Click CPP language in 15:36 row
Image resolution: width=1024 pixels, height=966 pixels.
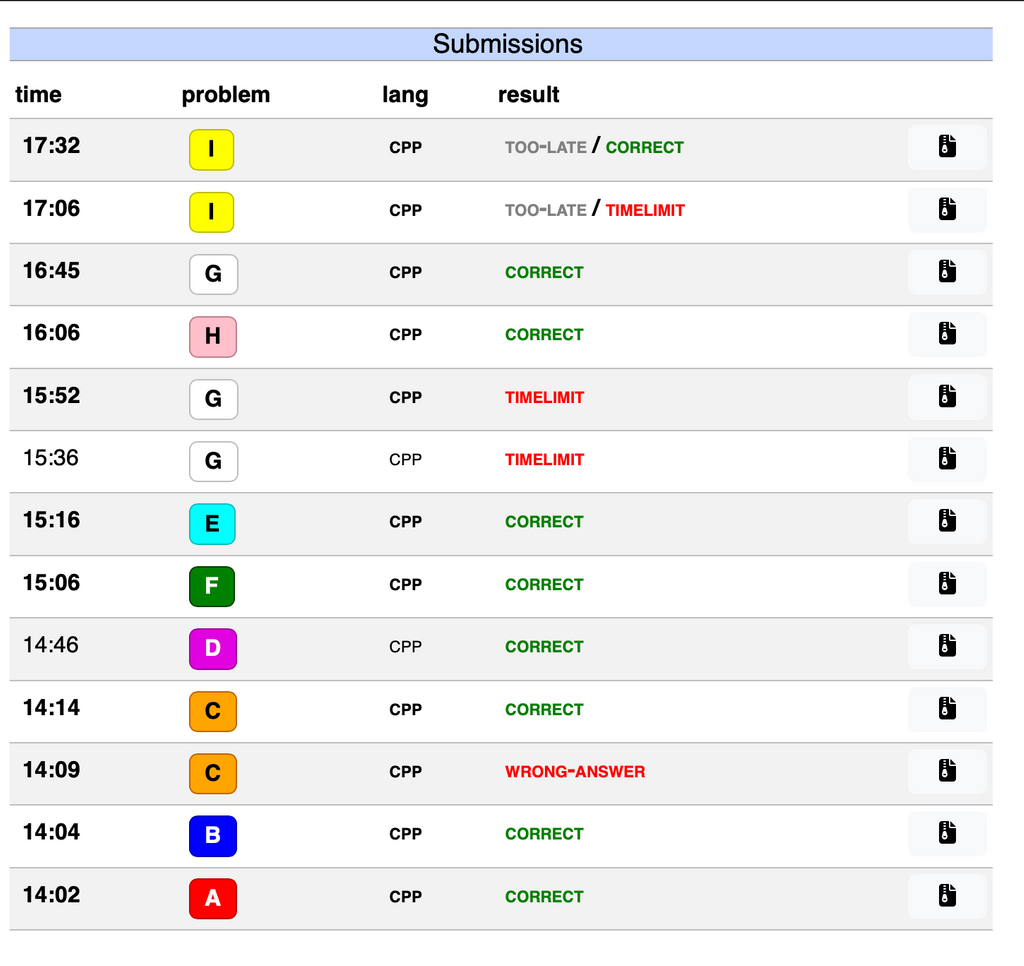(x=405, y=460)
